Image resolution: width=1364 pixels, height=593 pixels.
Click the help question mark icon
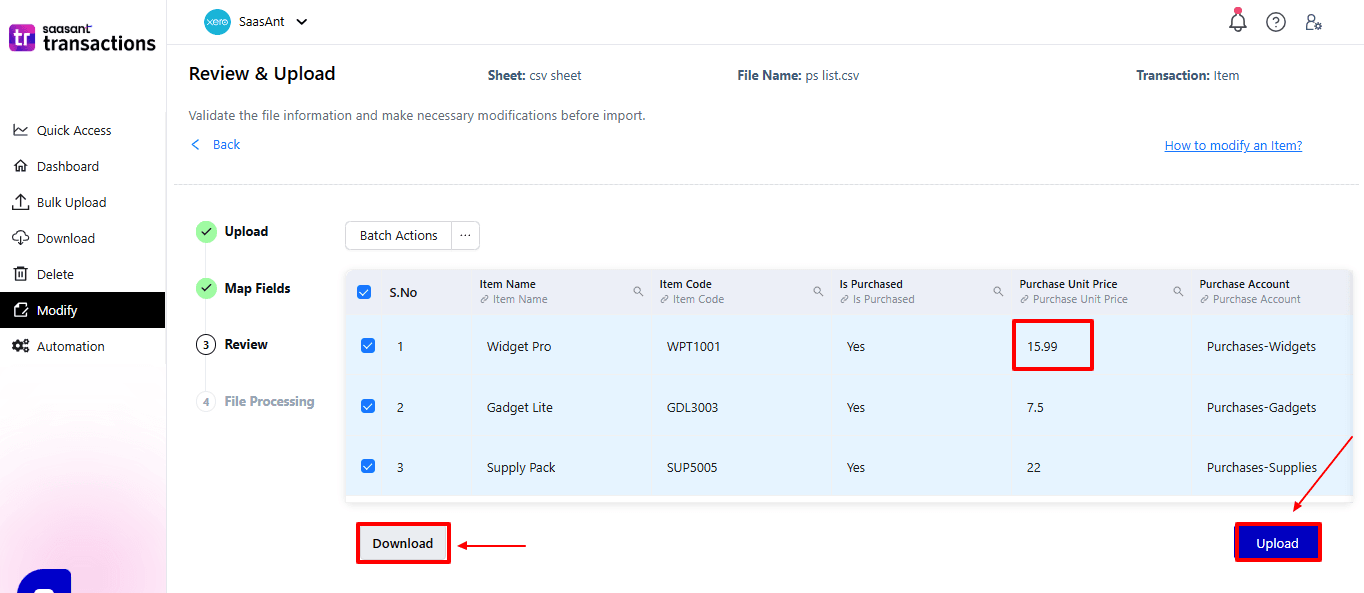point(1276,22)
